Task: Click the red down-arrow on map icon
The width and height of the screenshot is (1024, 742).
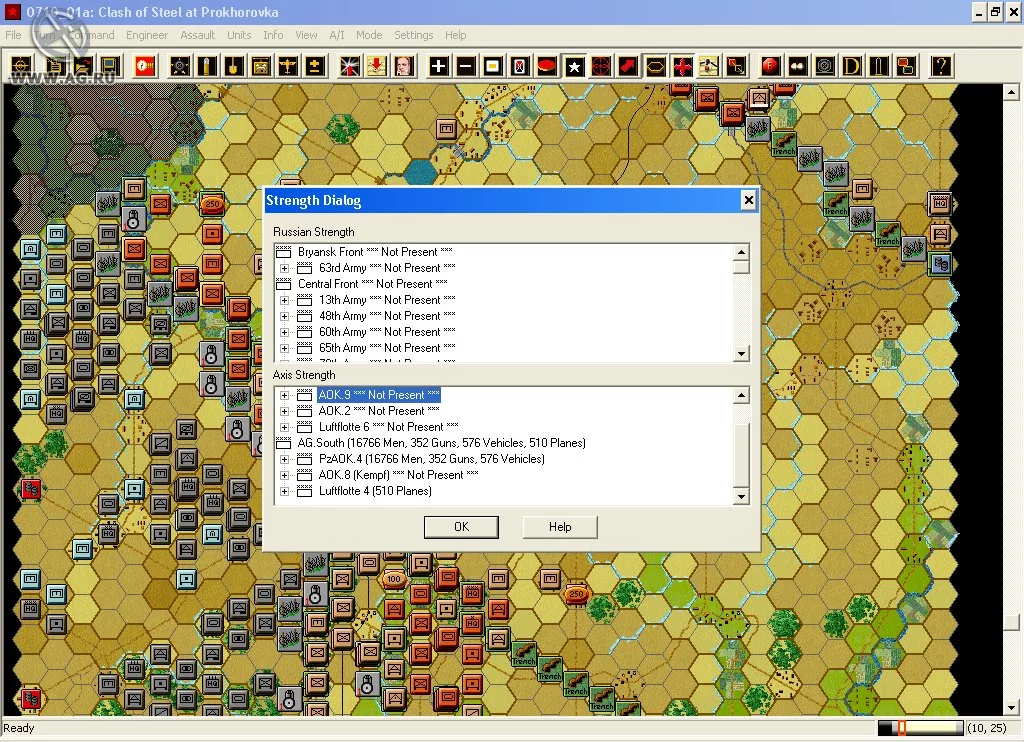Action: tap(377, 66)
